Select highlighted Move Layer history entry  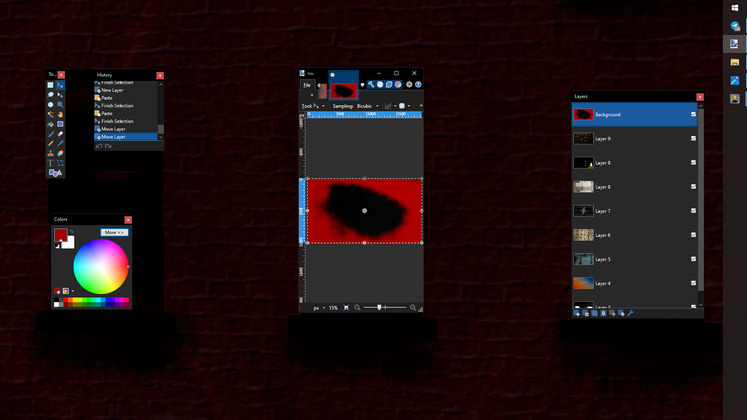[x=126, y=137]
